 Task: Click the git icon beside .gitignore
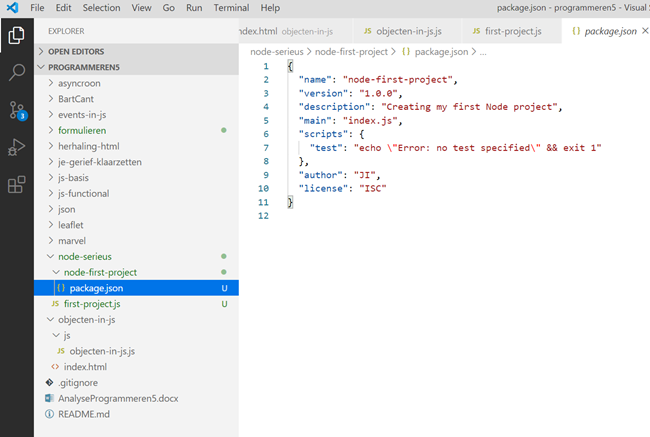point(49,382)
